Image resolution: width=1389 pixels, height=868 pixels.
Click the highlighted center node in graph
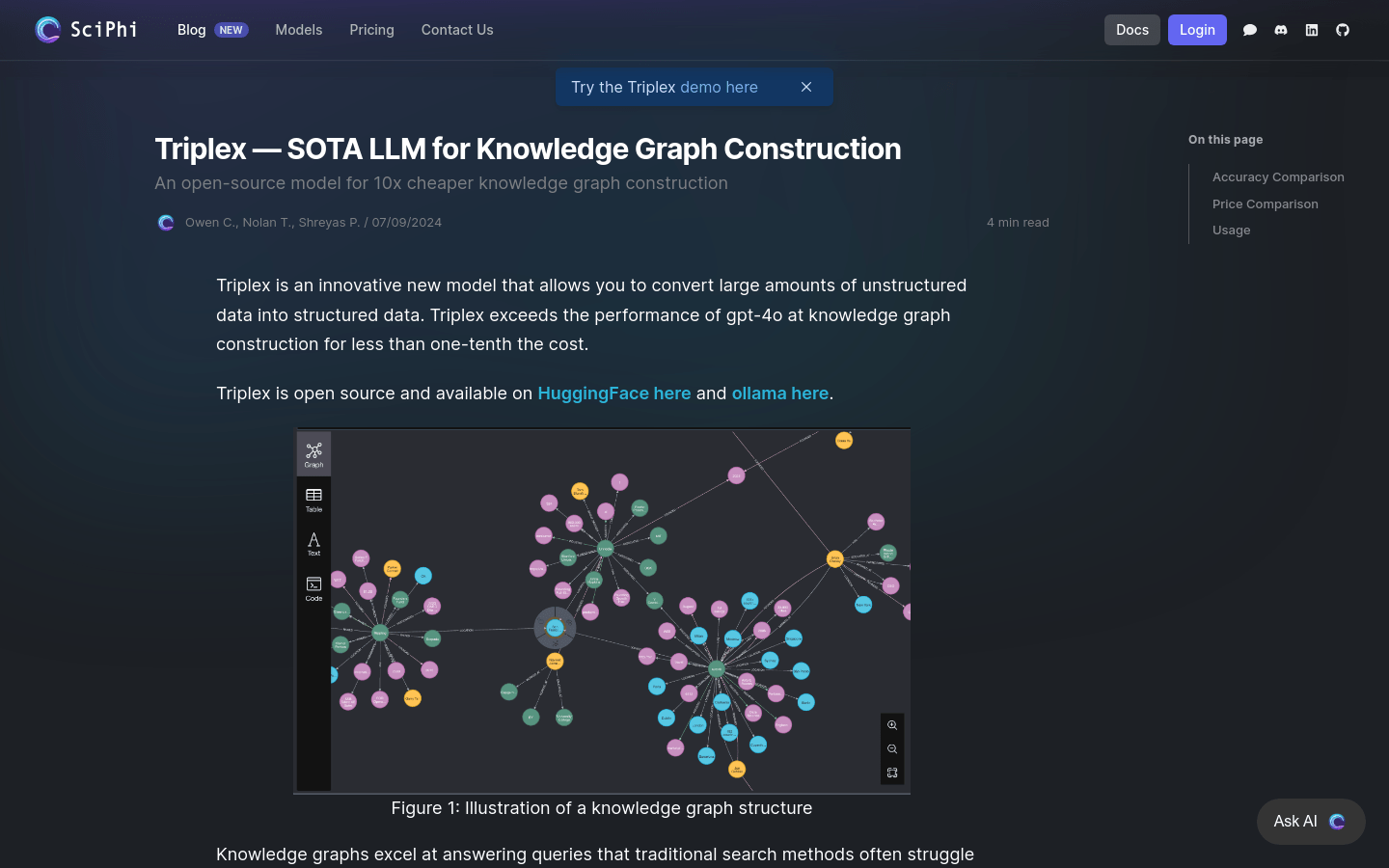tap(555, 628)
